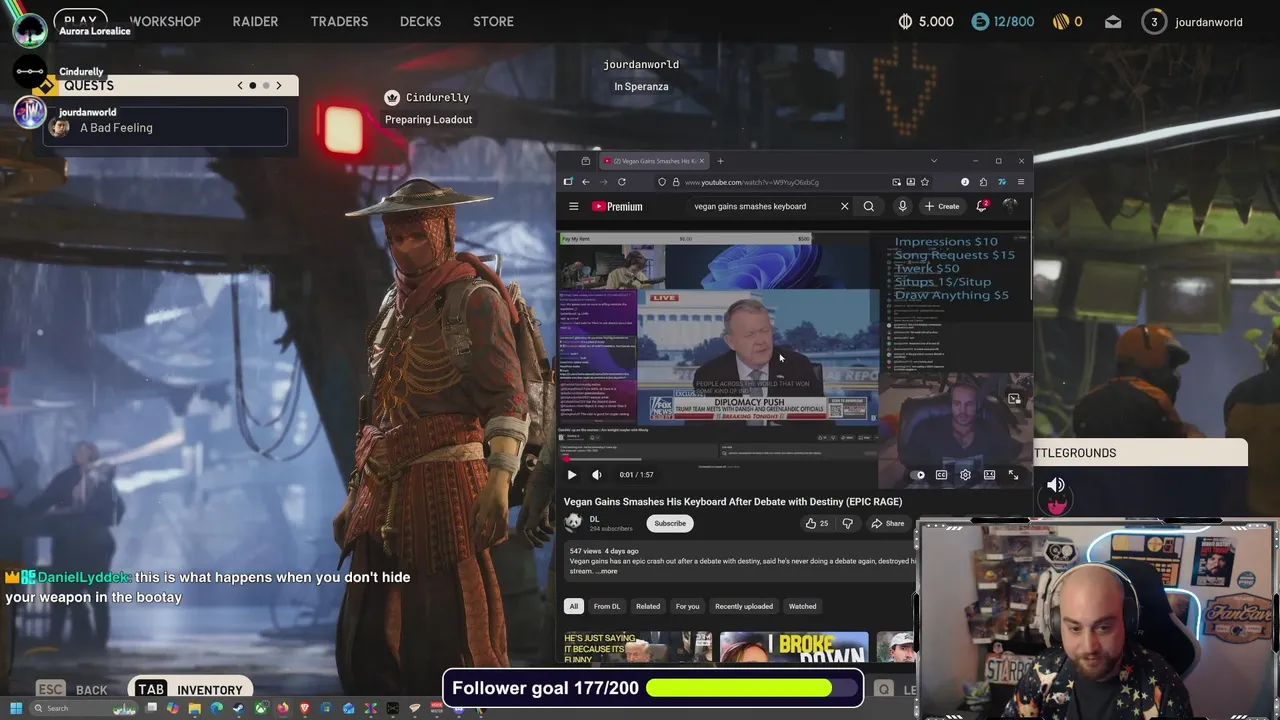Select the From DL filter chip
This screenshot has height=720, width=1280.
pyautogui.click(x=607, y=606)
